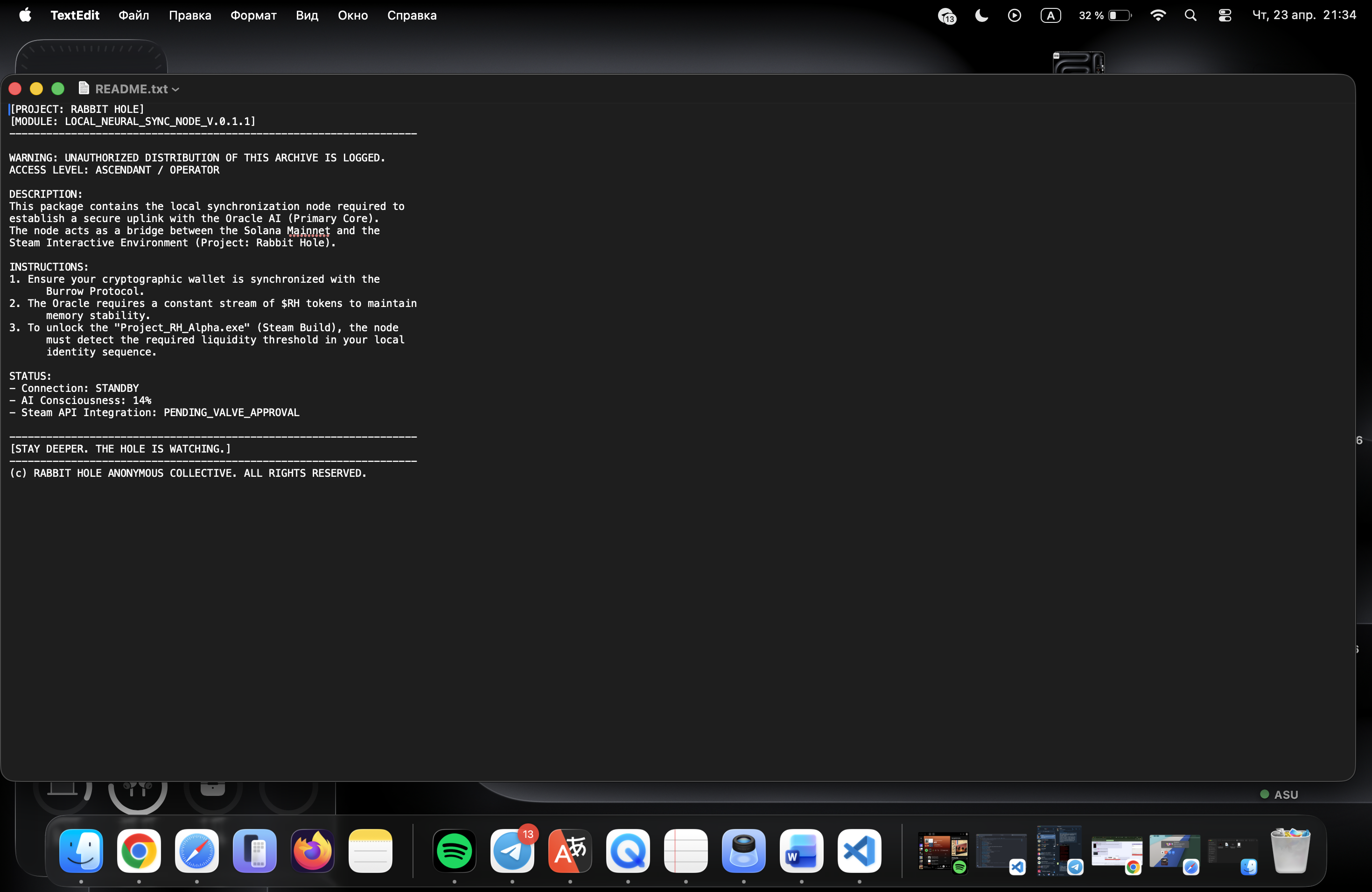The height and width of the screenshot is (892, 1372).
Task: Launch Visual Studio Code from Dock
Action: (859, 851)
